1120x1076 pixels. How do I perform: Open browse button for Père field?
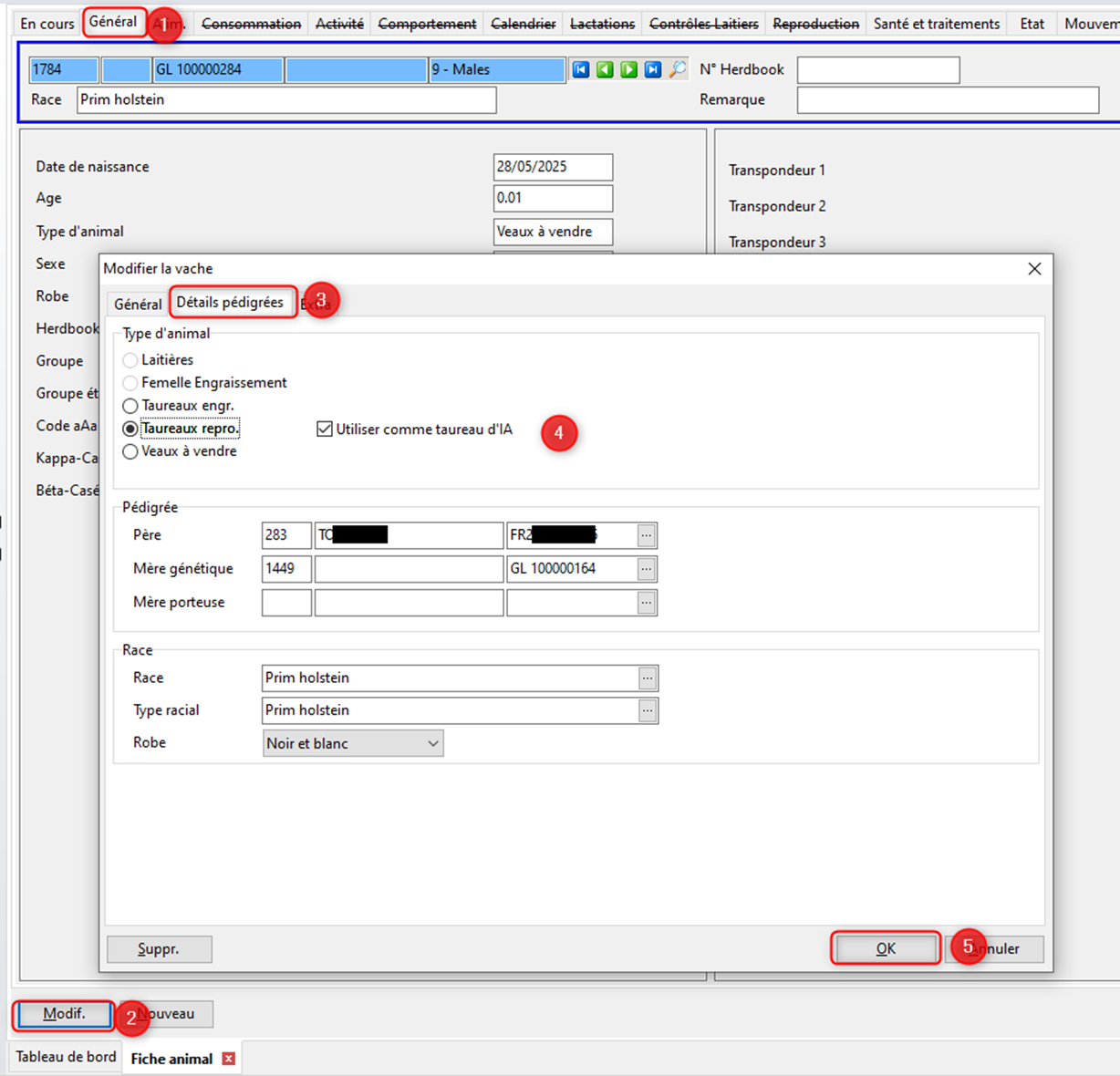647,536
